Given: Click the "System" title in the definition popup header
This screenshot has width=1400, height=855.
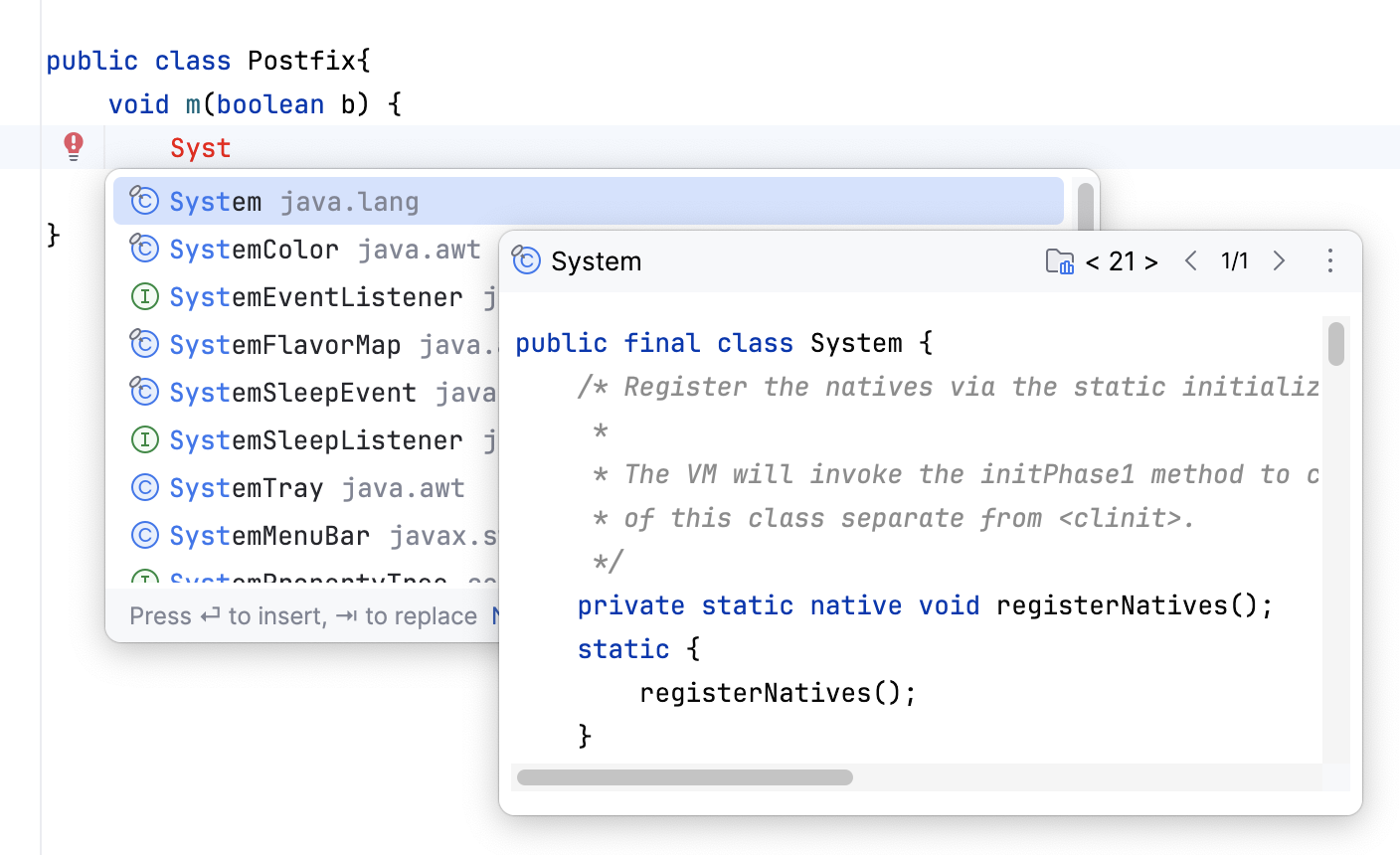Looking at the screenshot, I should [597, 261].
